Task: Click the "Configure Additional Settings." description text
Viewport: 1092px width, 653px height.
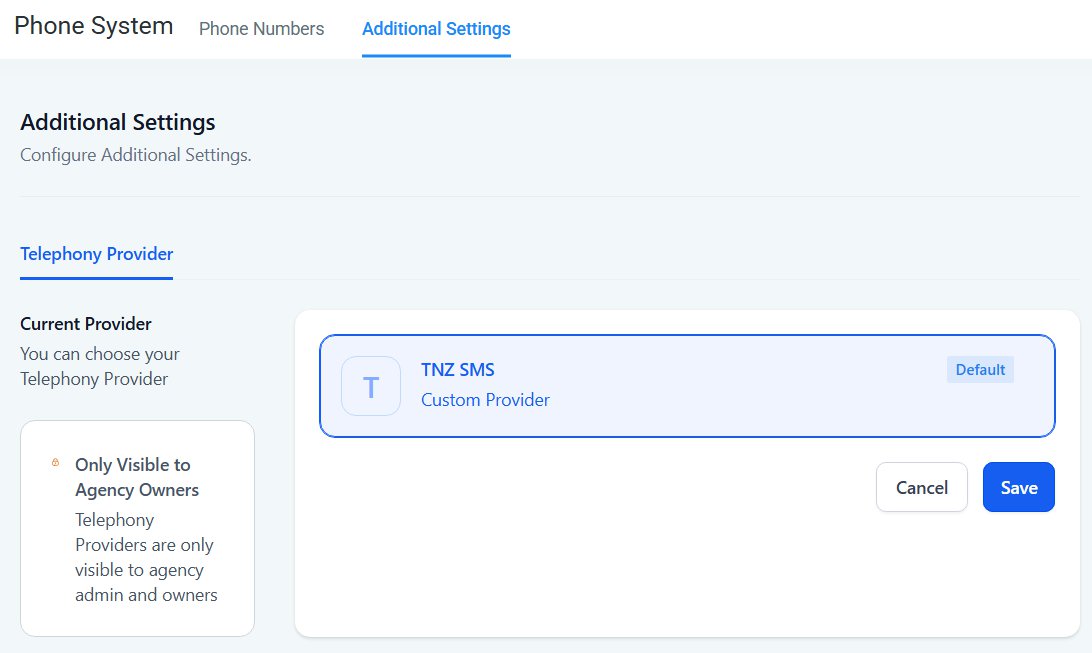Action: pyautogui.click(x=136, y=154)
